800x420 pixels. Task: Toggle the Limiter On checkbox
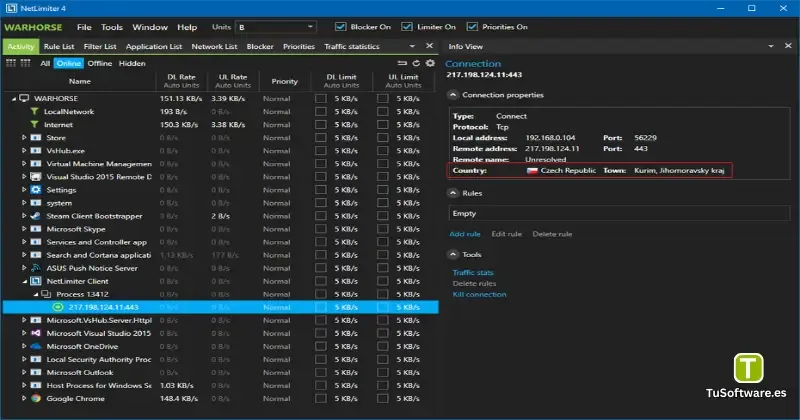pos(407,27)
